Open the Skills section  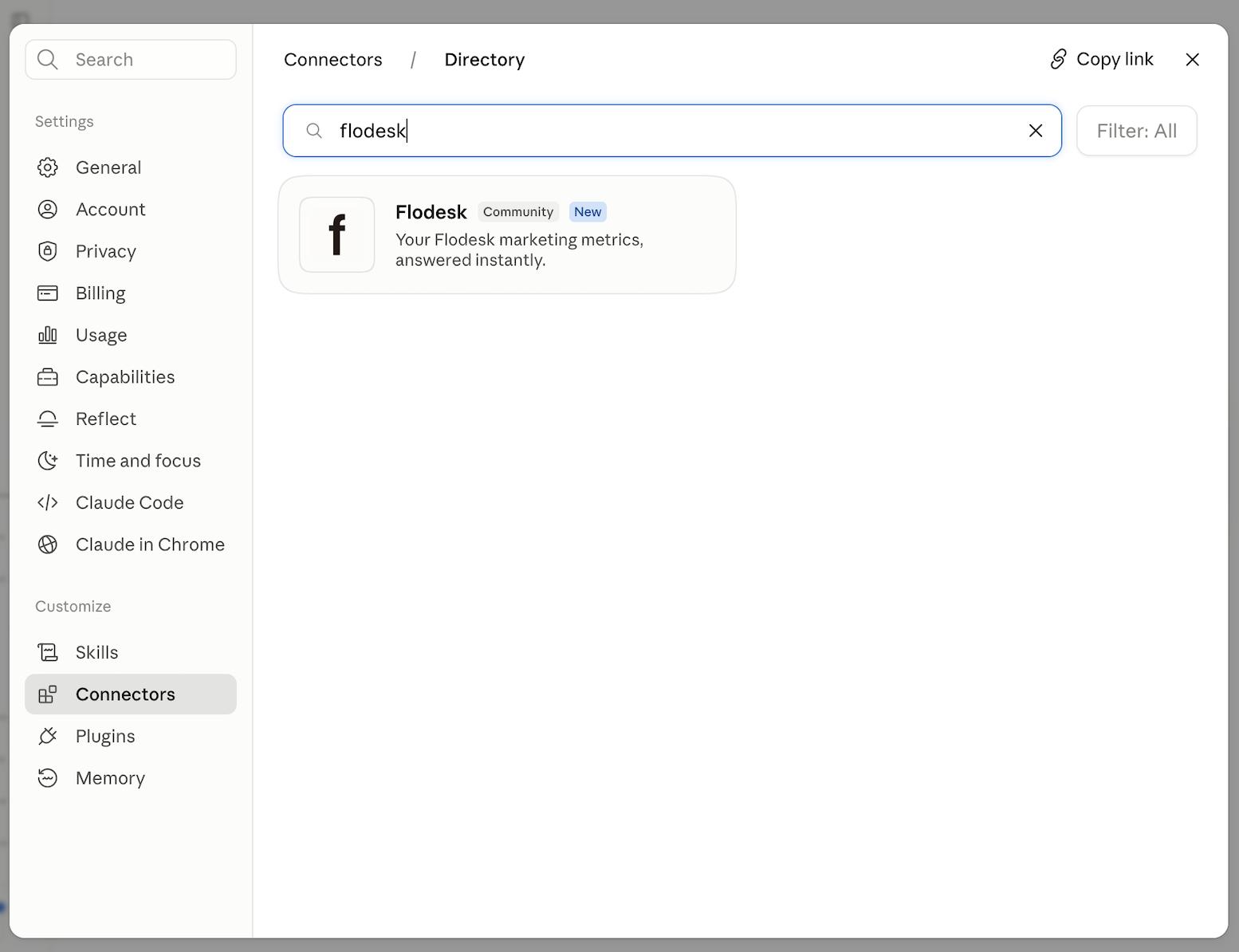click(x=131, y=652)
